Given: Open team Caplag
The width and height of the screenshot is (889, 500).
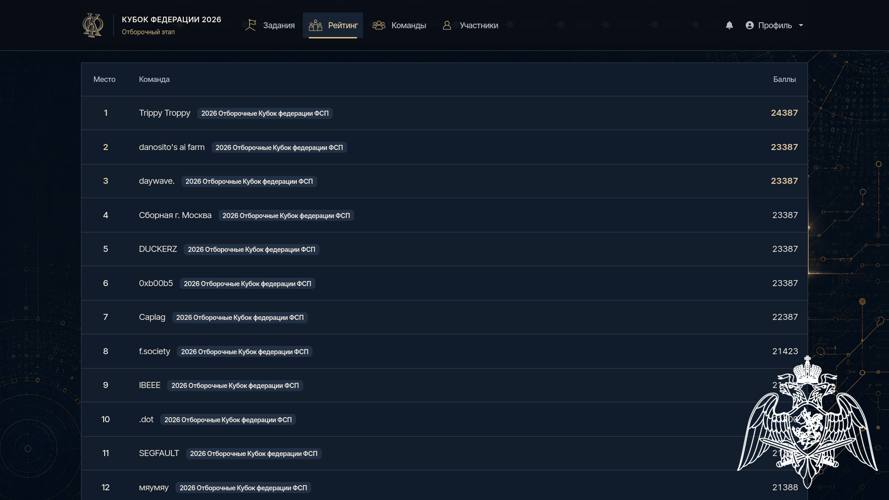Looking at the screenshot, I should (x=152, y=317).
